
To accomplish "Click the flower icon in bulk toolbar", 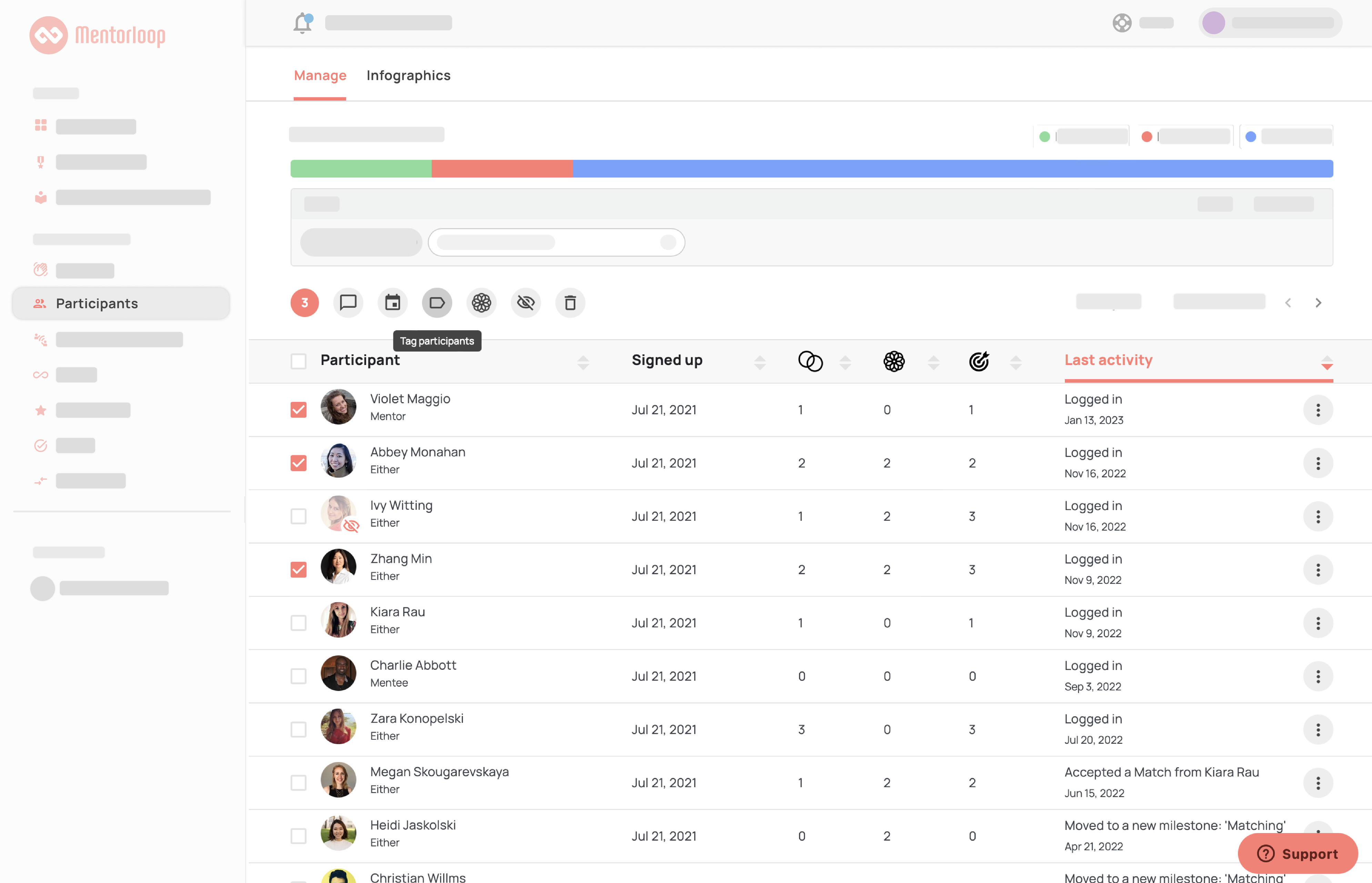I will pyautogui.click(x=482, y=302).
